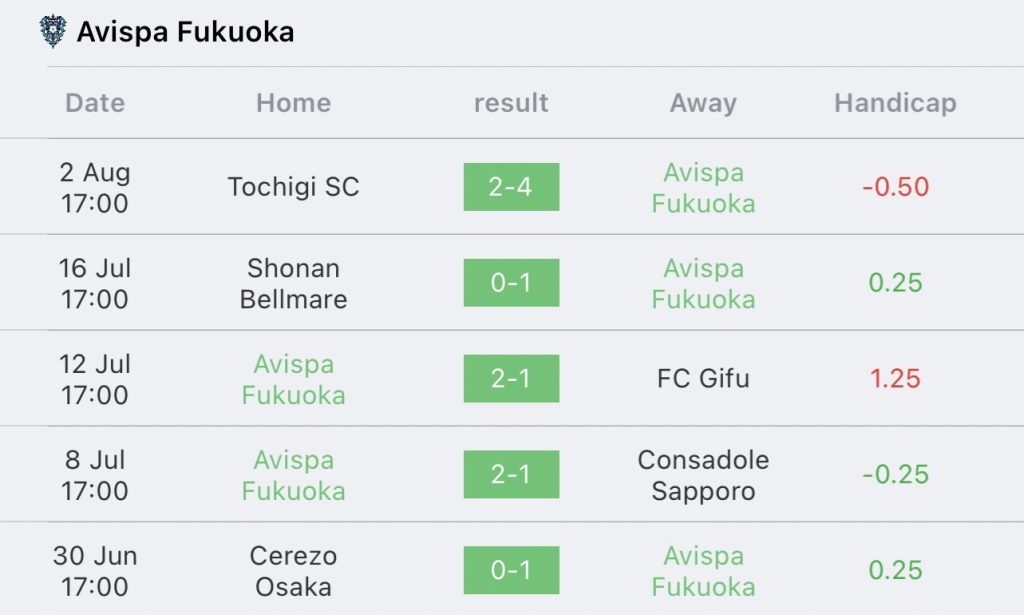Open the 2-1 score versus Consadole Sapporo
This screenshot has width=1024, height=615.
[511, 474]
